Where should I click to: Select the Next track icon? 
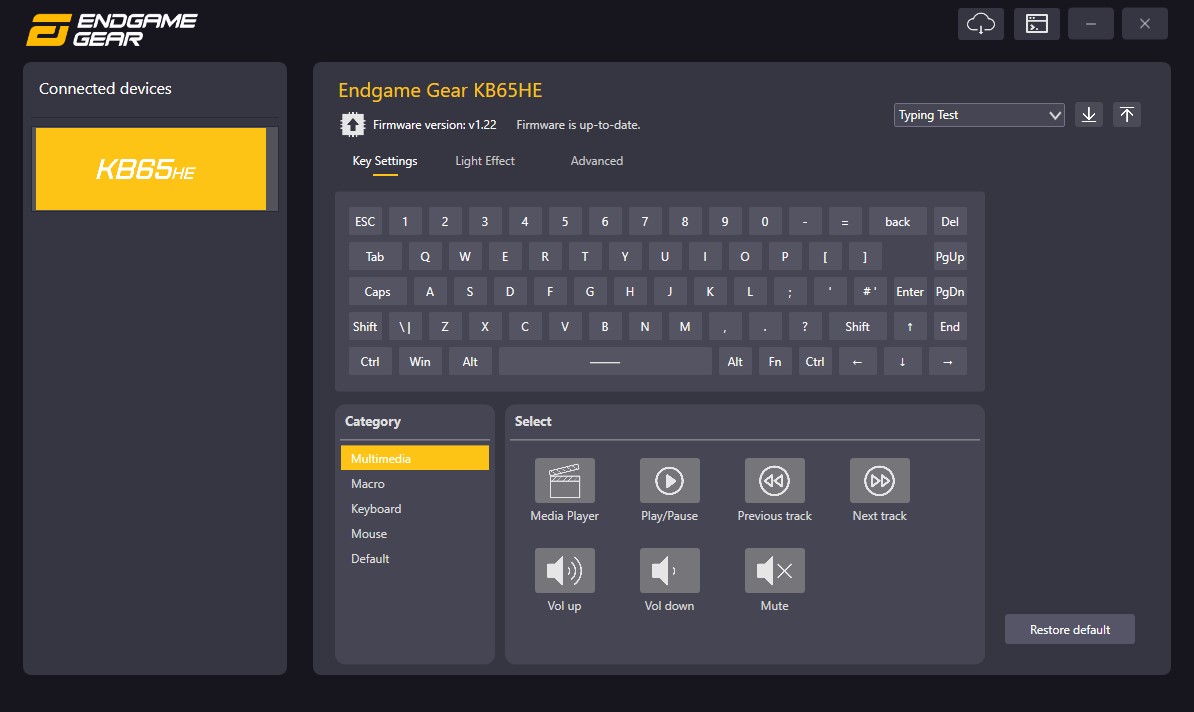point(880,481)
